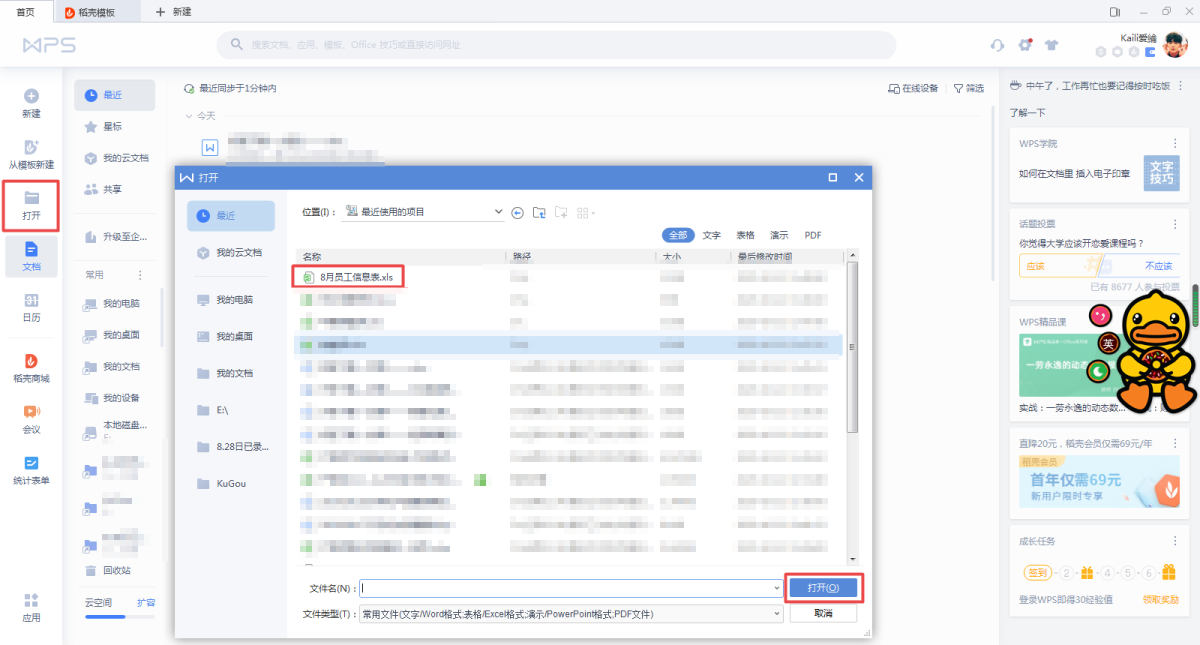Select 文档 in the left sidebar

[x=31, y=256]
